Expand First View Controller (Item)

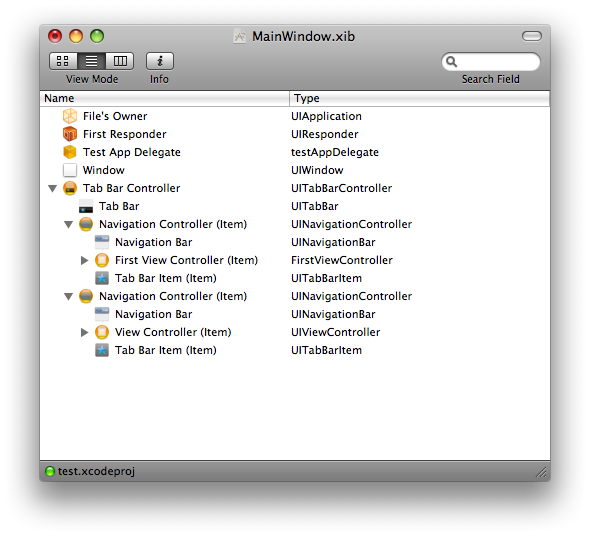click(85, 260)
